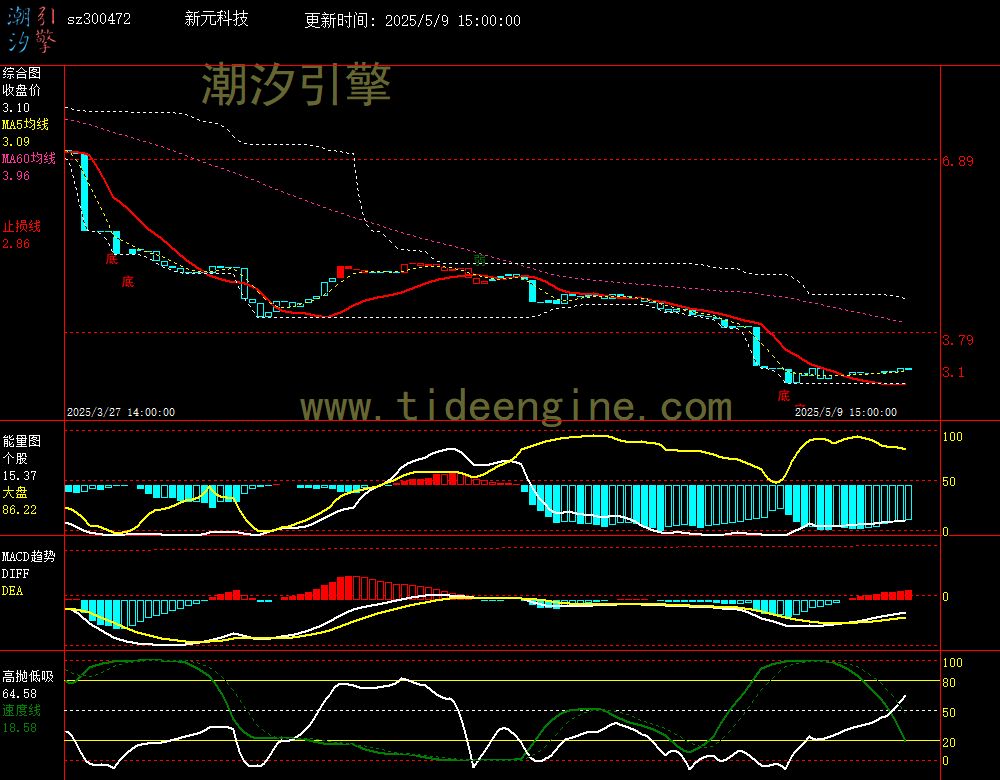This screenshot has height=780, width=1000.
Task: Click the 底 marker beside the end date label
Action: (784, 396)
